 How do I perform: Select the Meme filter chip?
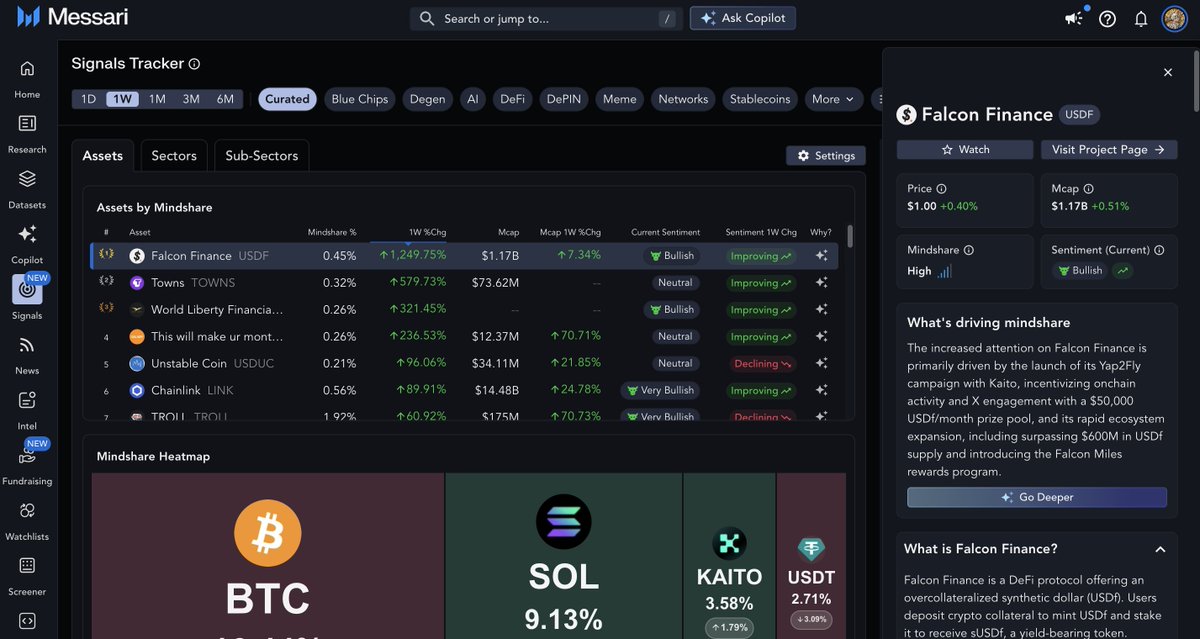coord(620,99)
